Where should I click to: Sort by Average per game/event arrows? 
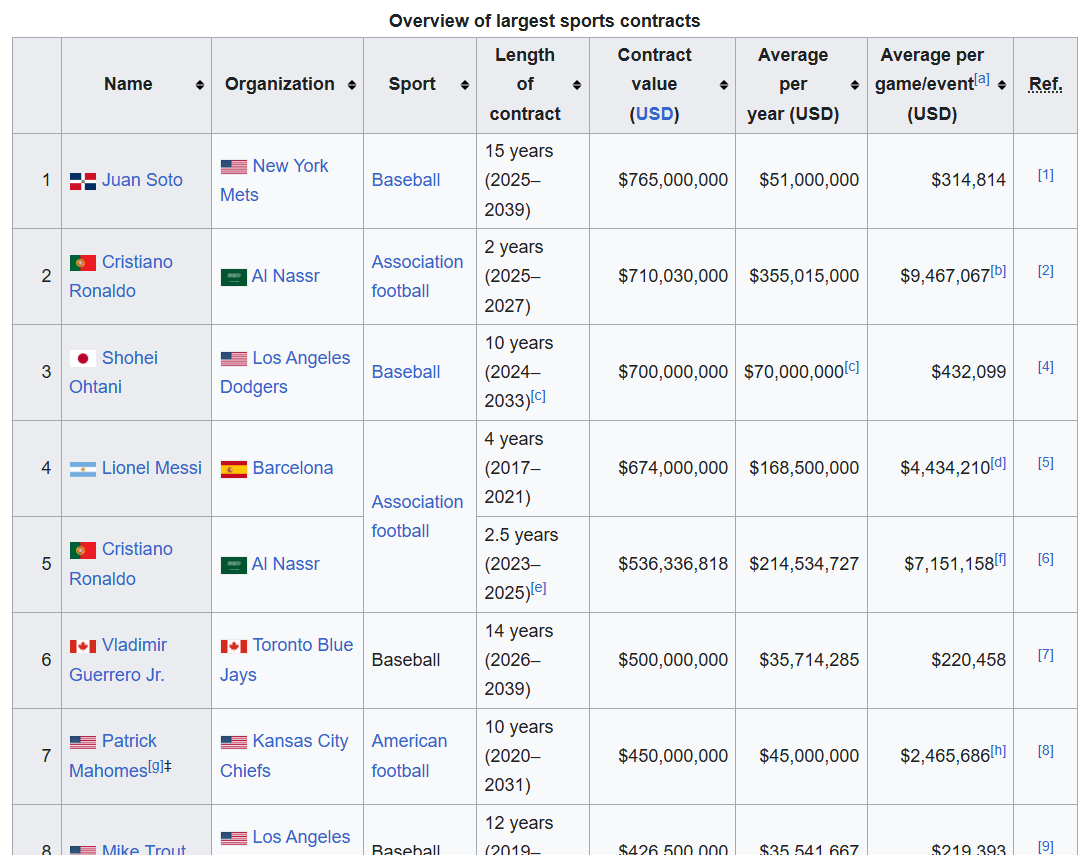(x=1002, y=85)
